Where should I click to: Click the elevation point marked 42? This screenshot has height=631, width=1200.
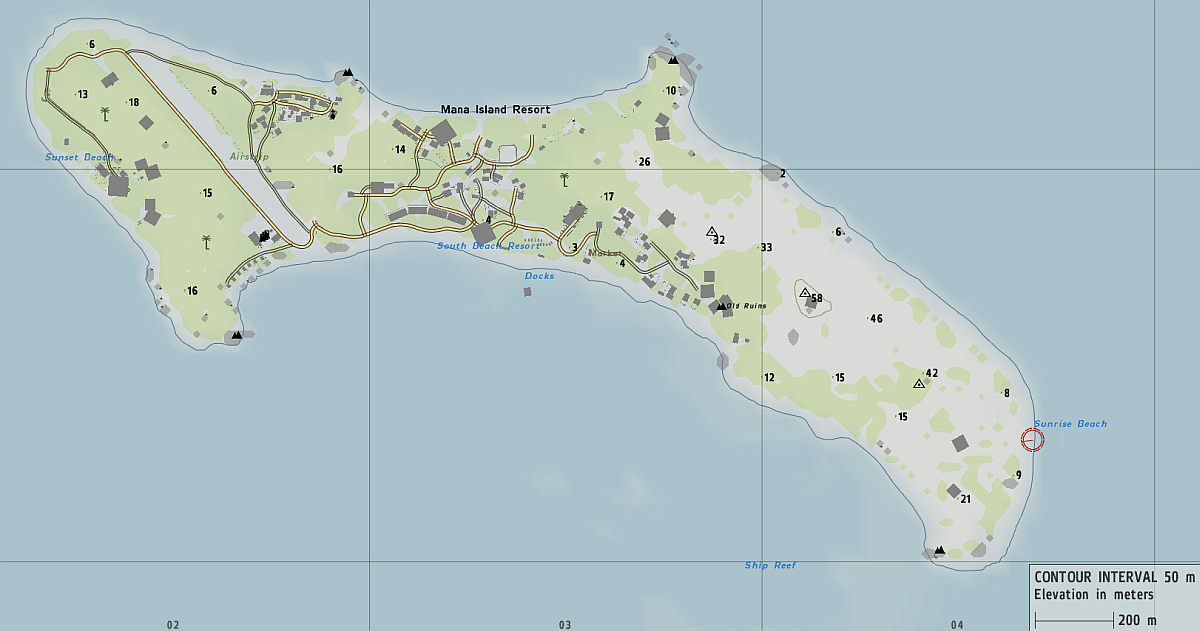click(931, 373)
